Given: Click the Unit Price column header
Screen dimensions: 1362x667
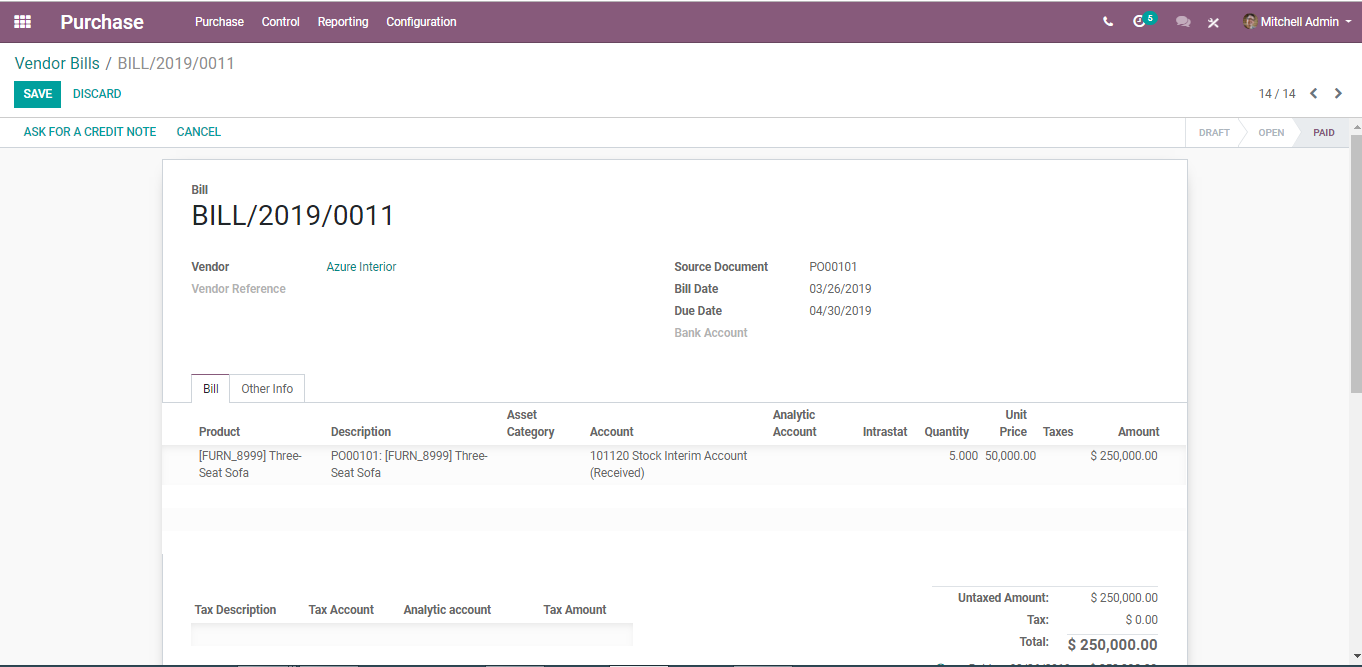Looking at the screenshot, I should pyautogui.click(x=1013, y=423).
